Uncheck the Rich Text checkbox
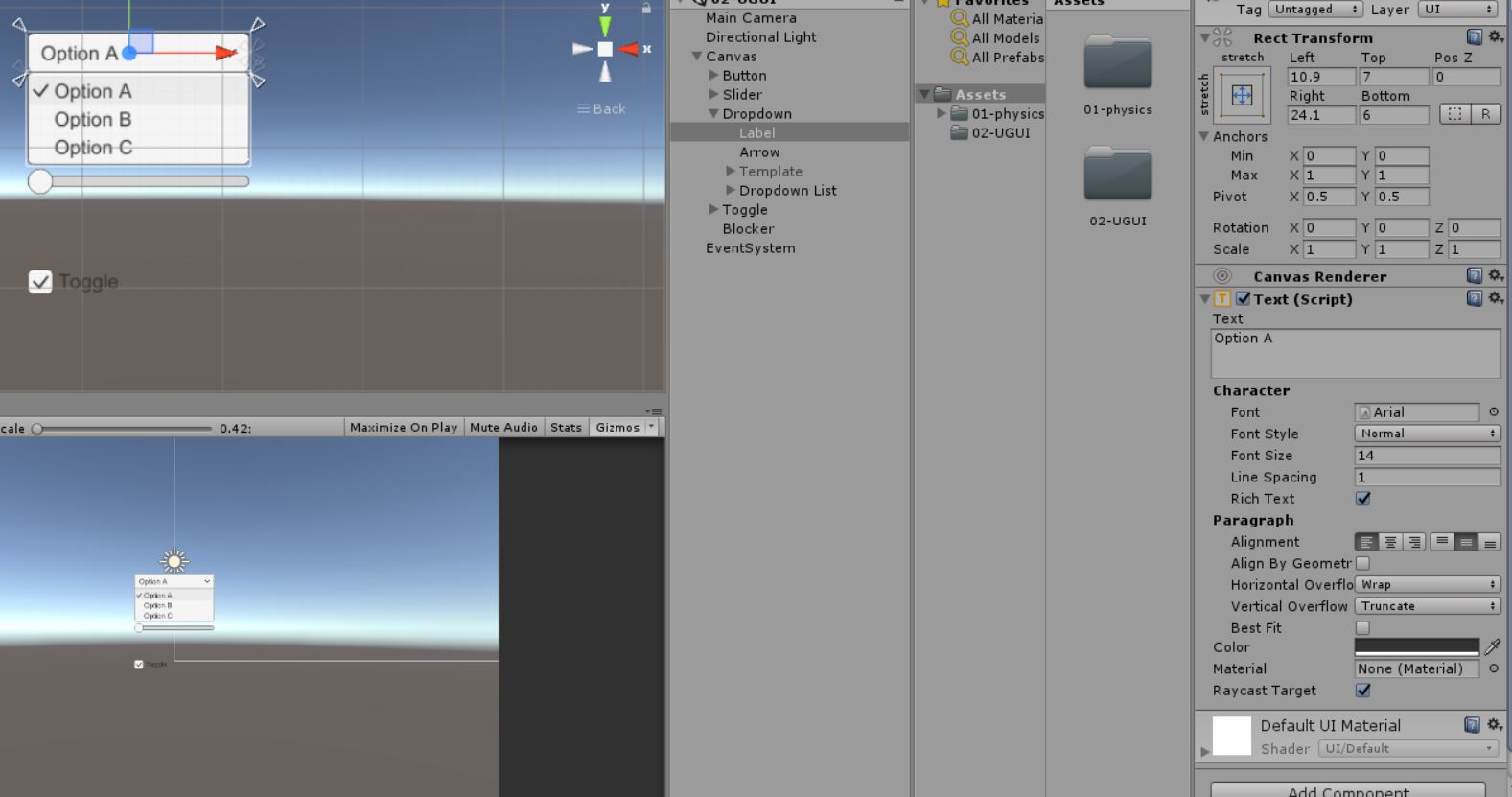Image resolution: width=1512 pixels, height=797 pixels. (1363, 499)
